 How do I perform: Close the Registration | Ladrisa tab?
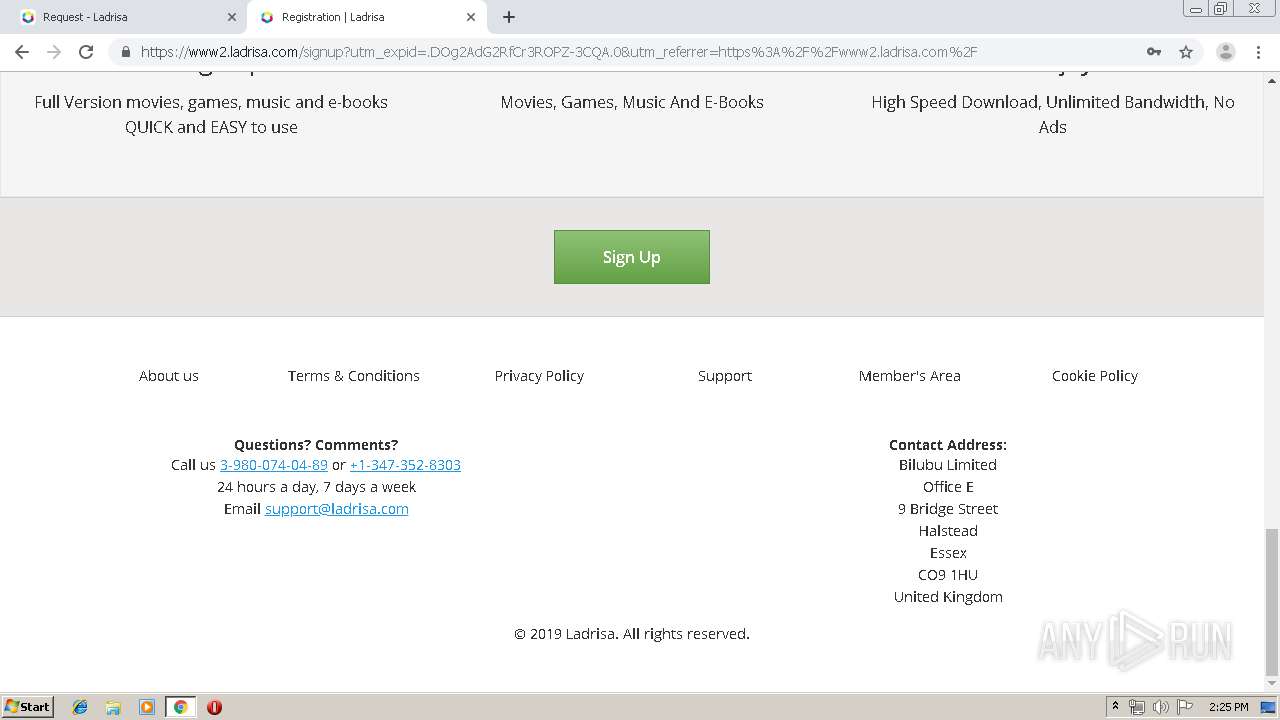(x=471, y=17)
